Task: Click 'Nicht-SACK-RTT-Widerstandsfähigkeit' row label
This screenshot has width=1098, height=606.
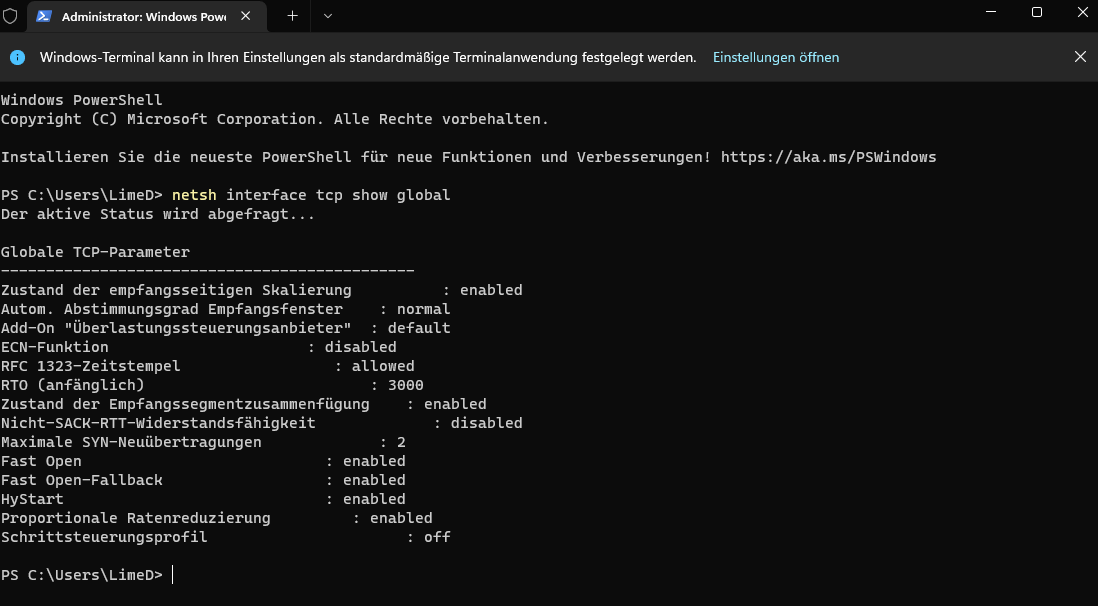Action: (x=158, y=423)
